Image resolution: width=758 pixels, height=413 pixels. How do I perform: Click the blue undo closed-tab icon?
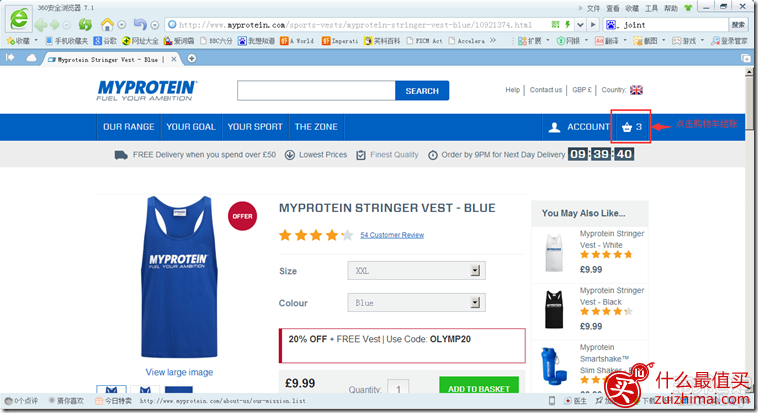(140, 24)
